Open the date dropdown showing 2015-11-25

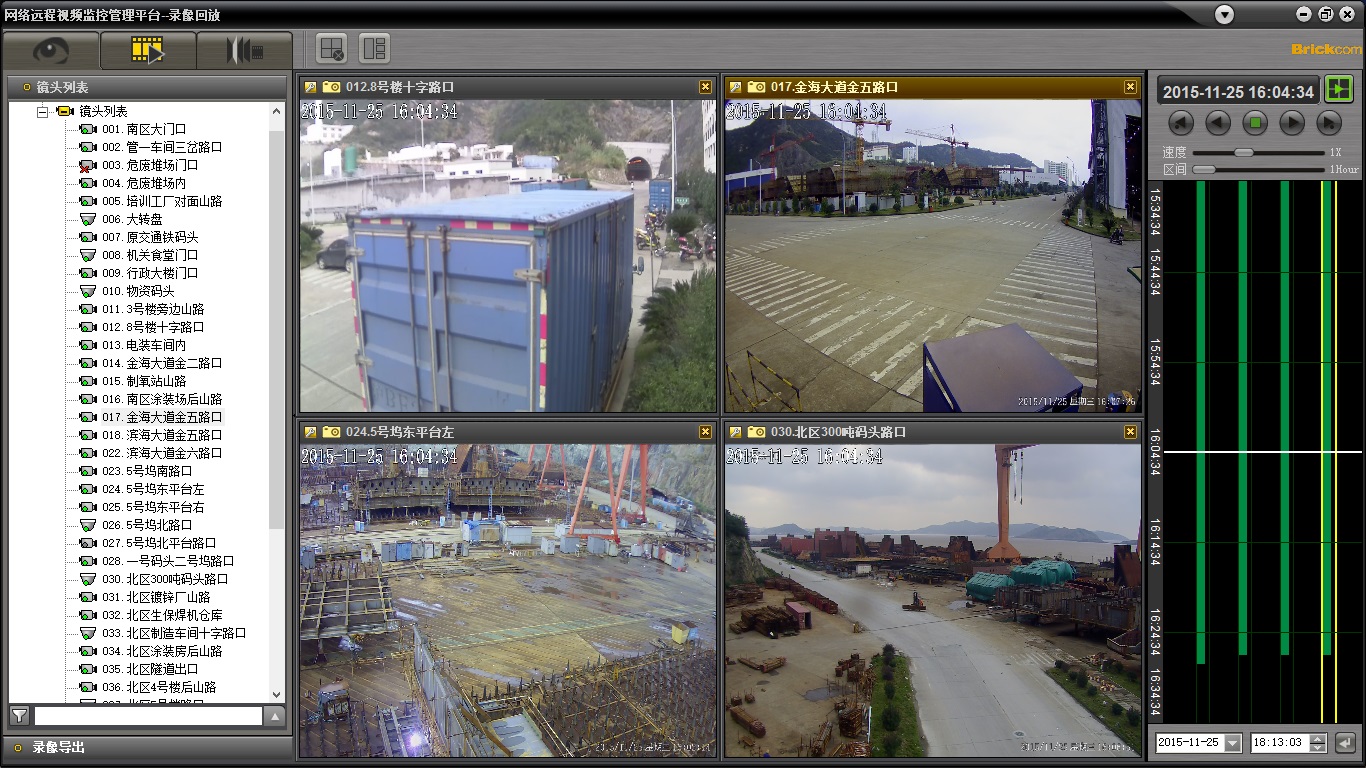pyautogui.click(x=1232, y=743)
